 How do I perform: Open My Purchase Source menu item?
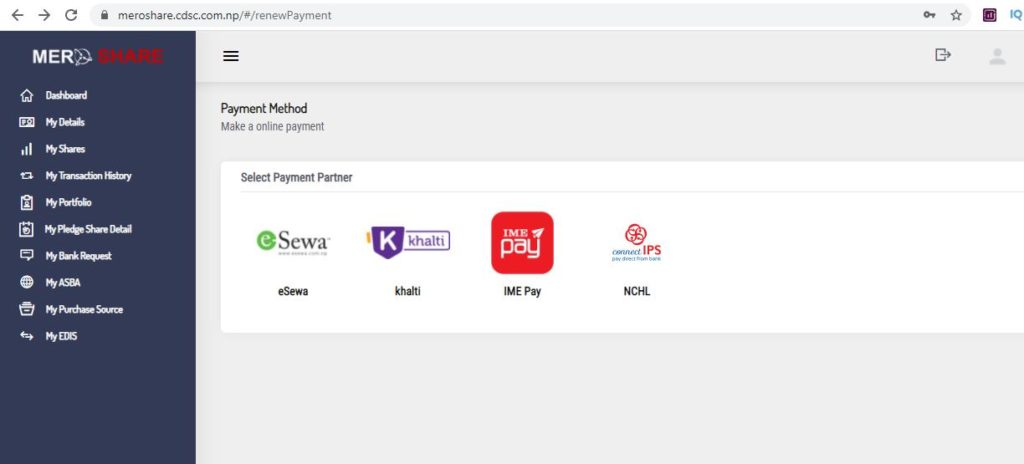84,309
